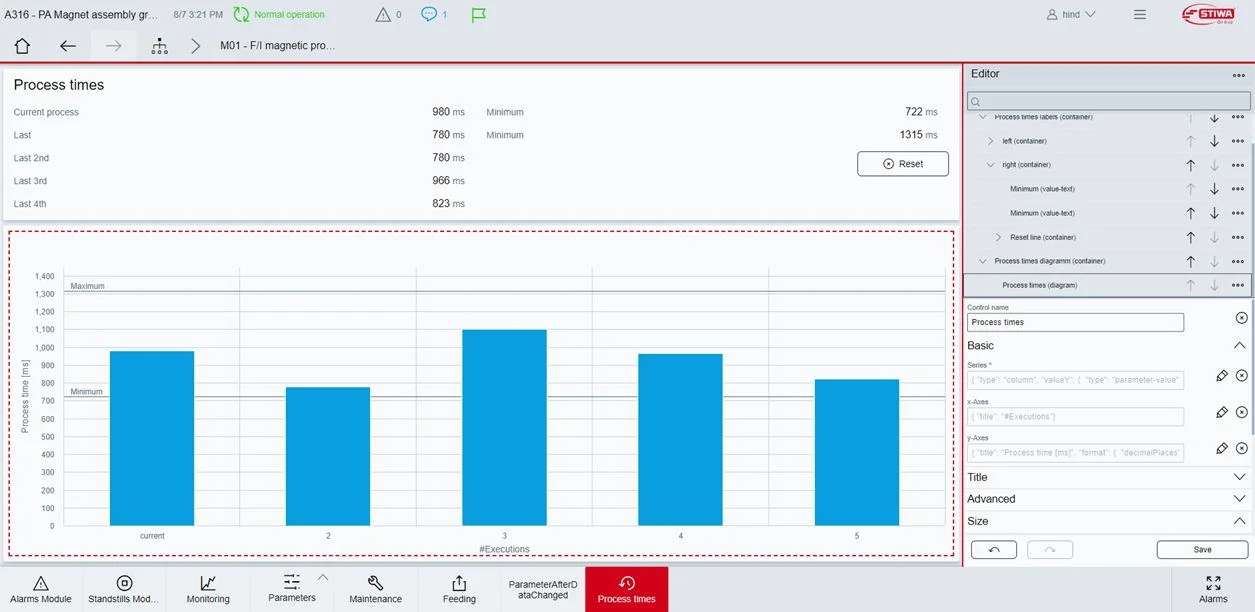This screenshot has width=1255, height=612.
Task: Open the hamburger menu in the header
Action: pos(1139,14)
